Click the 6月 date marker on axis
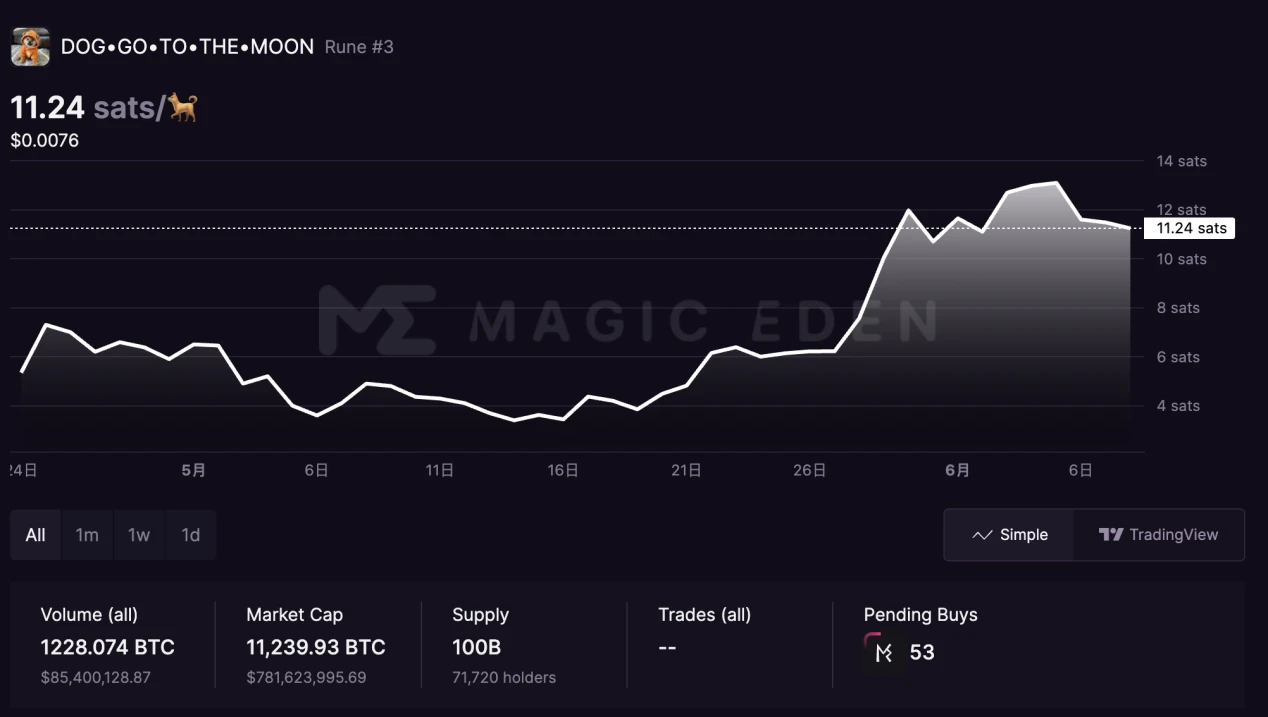The width and height of the screenshot is (1268, 717). point(957,470)
